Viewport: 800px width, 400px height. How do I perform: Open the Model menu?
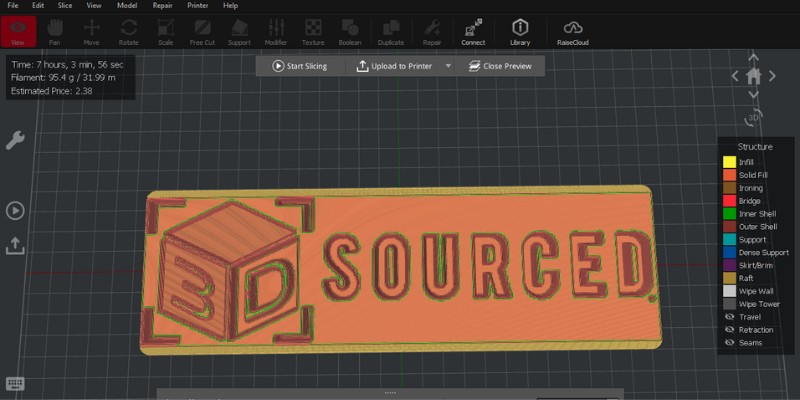(127, 6)
